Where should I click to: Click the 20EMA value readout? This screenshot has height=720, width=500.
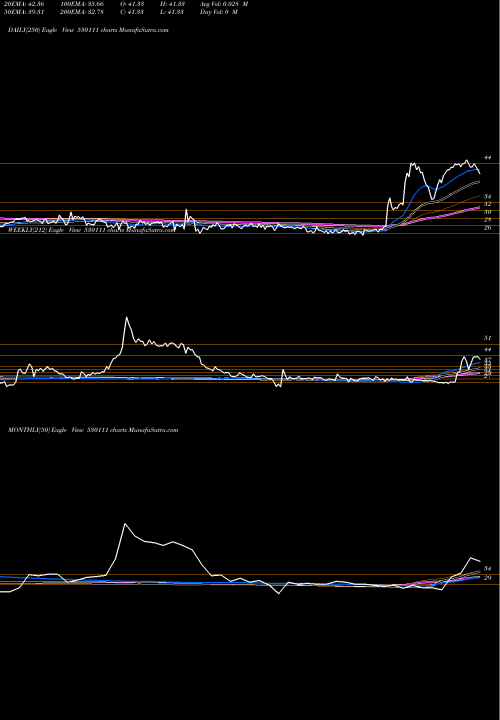point(23,4)
